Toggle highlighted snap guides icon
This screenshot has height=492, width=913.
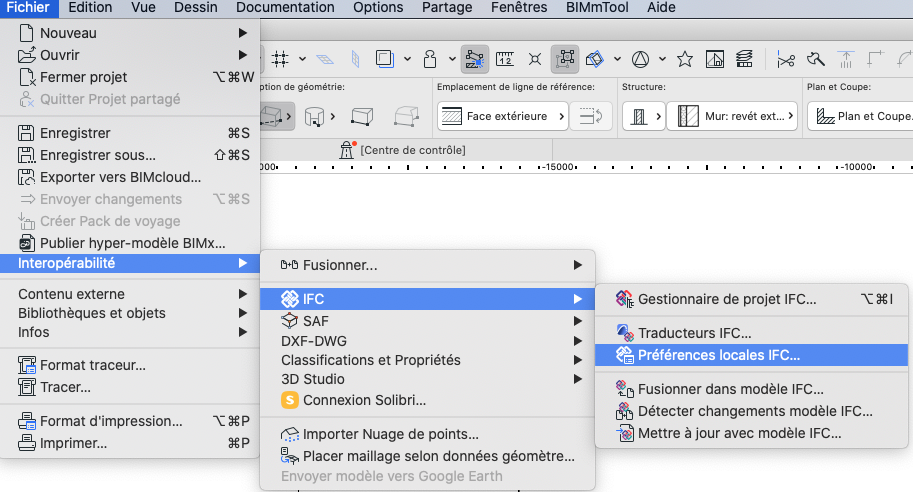pos(475,59)
